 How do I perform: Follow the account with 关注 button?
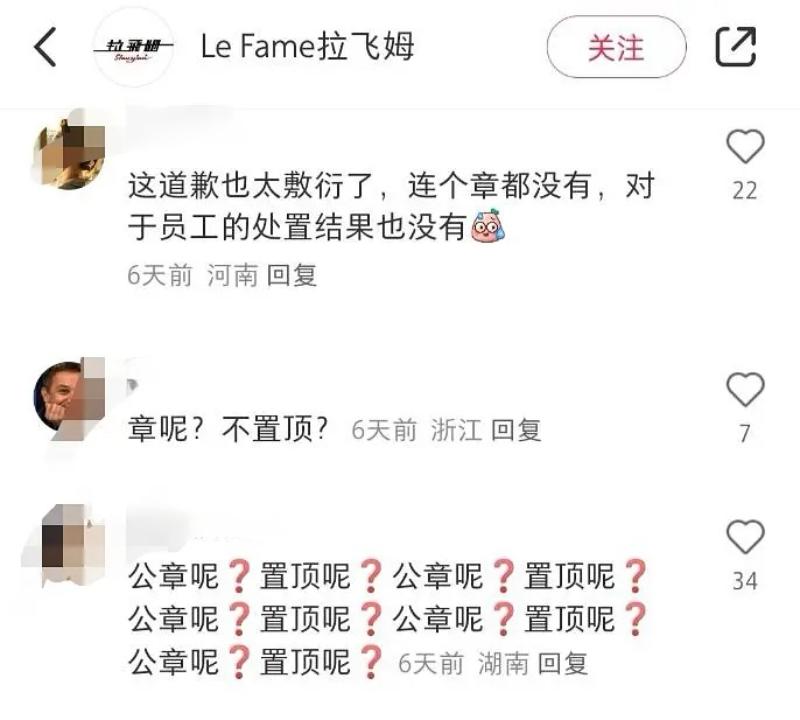(616, 47)
